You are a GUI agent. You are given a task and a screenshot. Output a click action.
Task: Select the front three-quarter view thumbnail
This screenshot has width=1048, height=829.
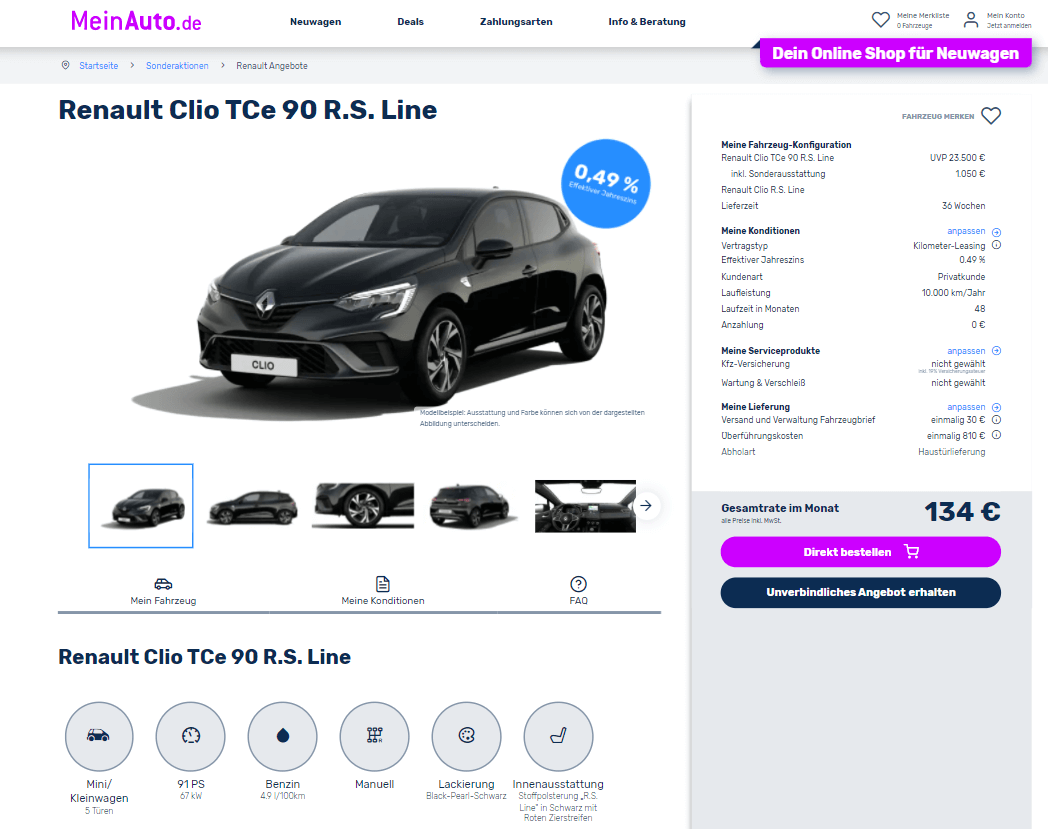click(x=141, y=506)
